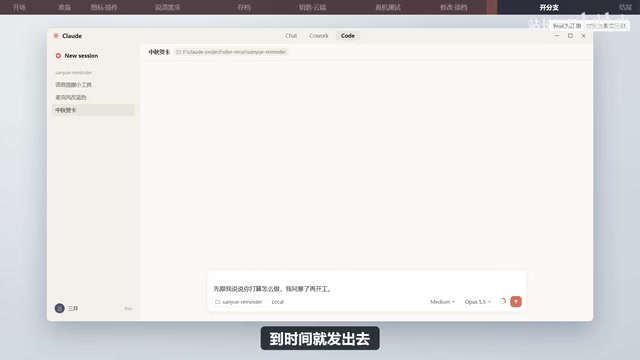Screen dimensions: 640x360
Task: Click the Local environment label
Action: [x=278, y=302]
